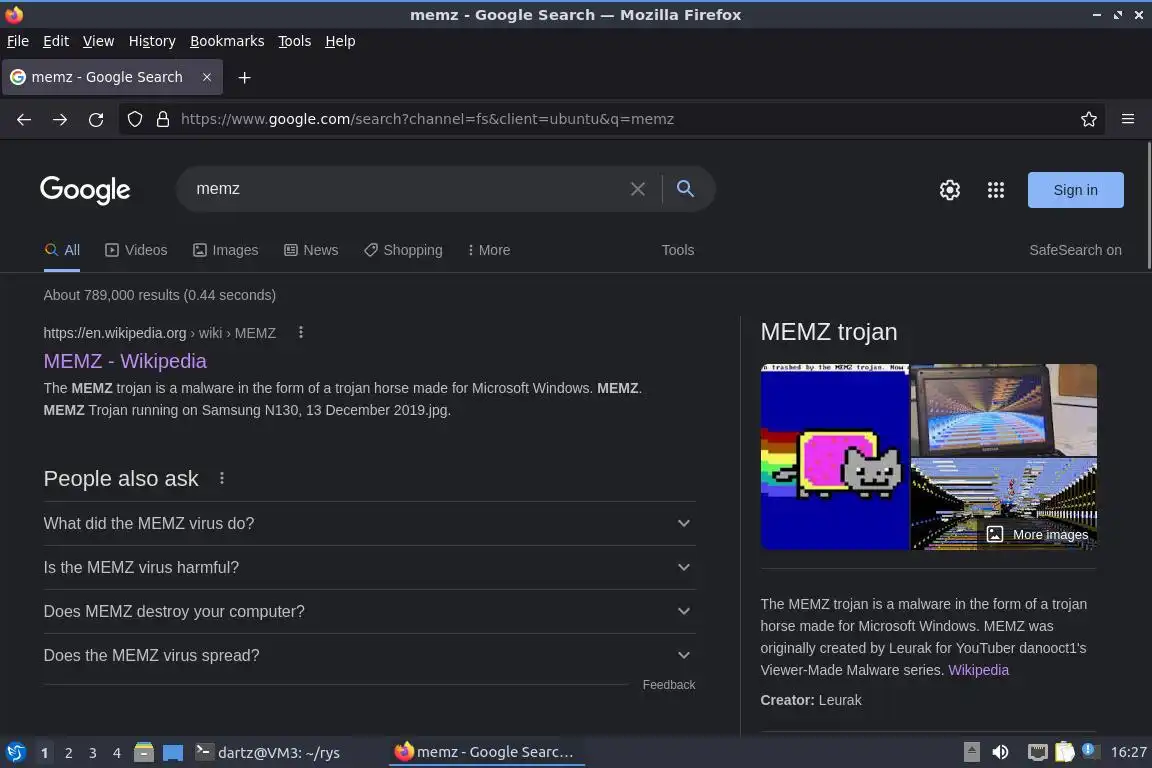Open the Tools search options
Screen dimensions: 1152x768
click(x=677, y=250)
